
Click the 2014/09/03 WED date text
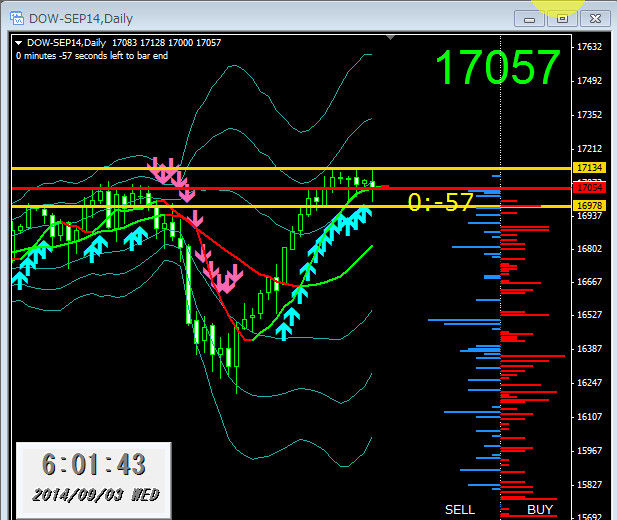(96, 495)
